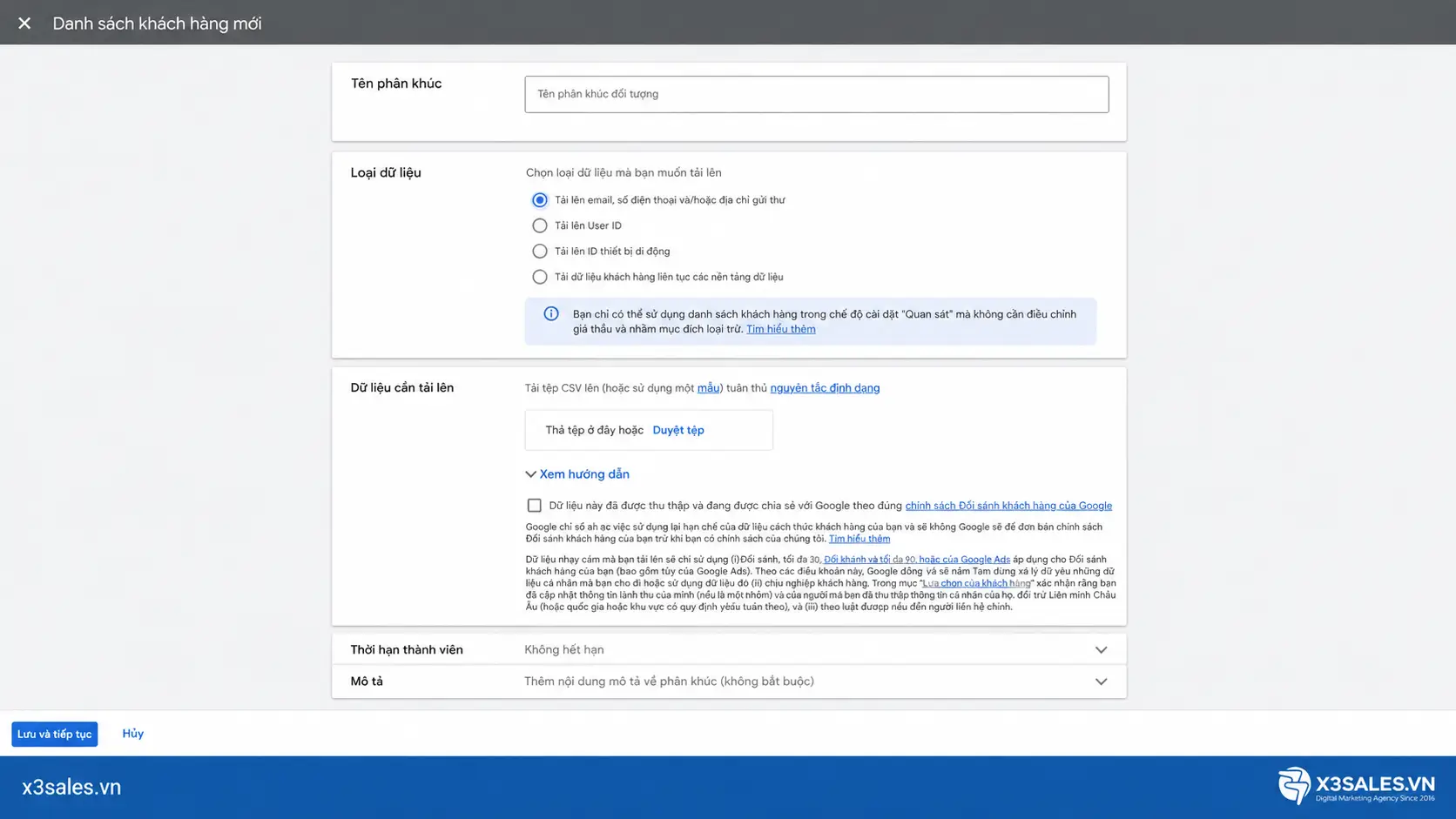This screenshot has height=819, width=1456.
Task: Click 'Hủy' to cancel
Action: (133, 734)
